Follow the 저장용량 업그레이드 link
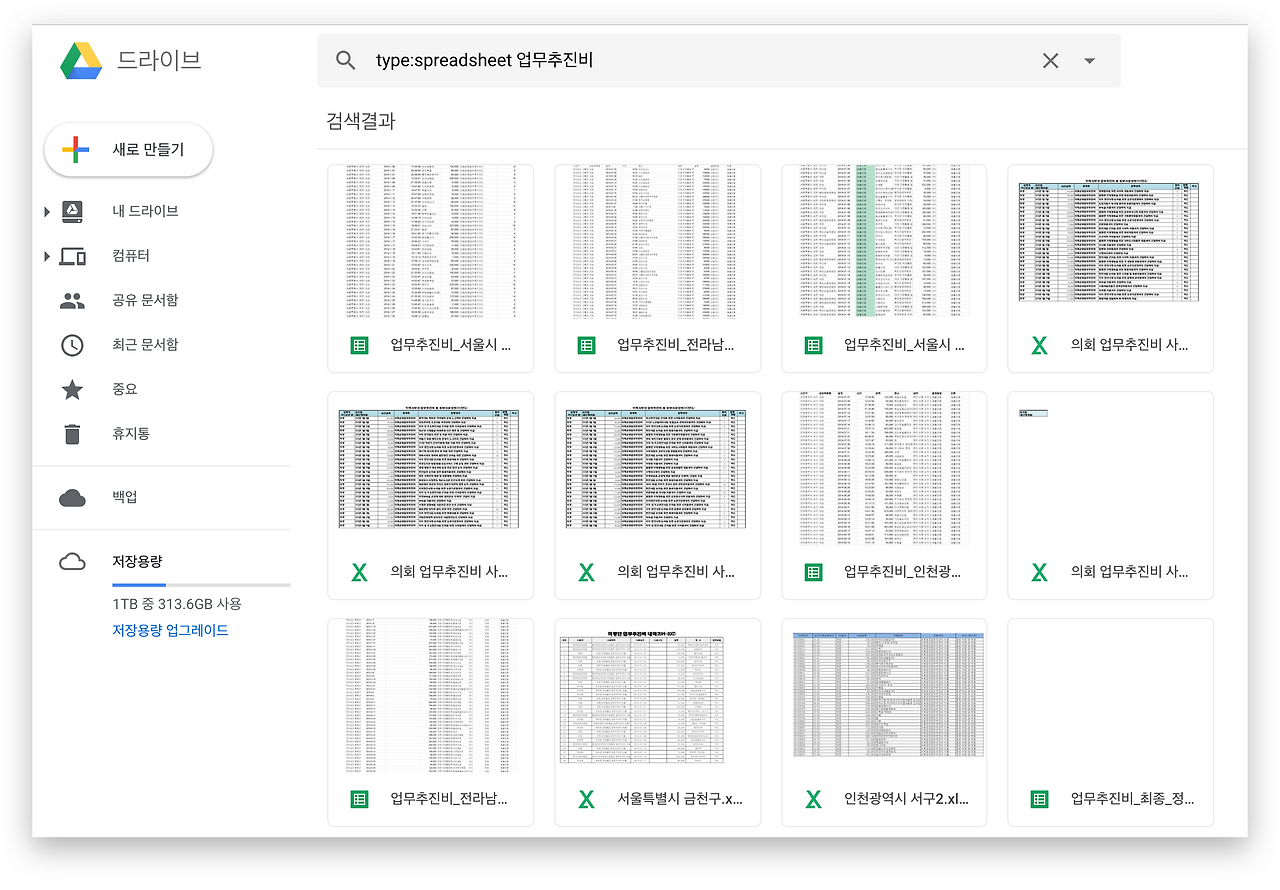Screen dimensions: 1280x890 click(170, 630)
